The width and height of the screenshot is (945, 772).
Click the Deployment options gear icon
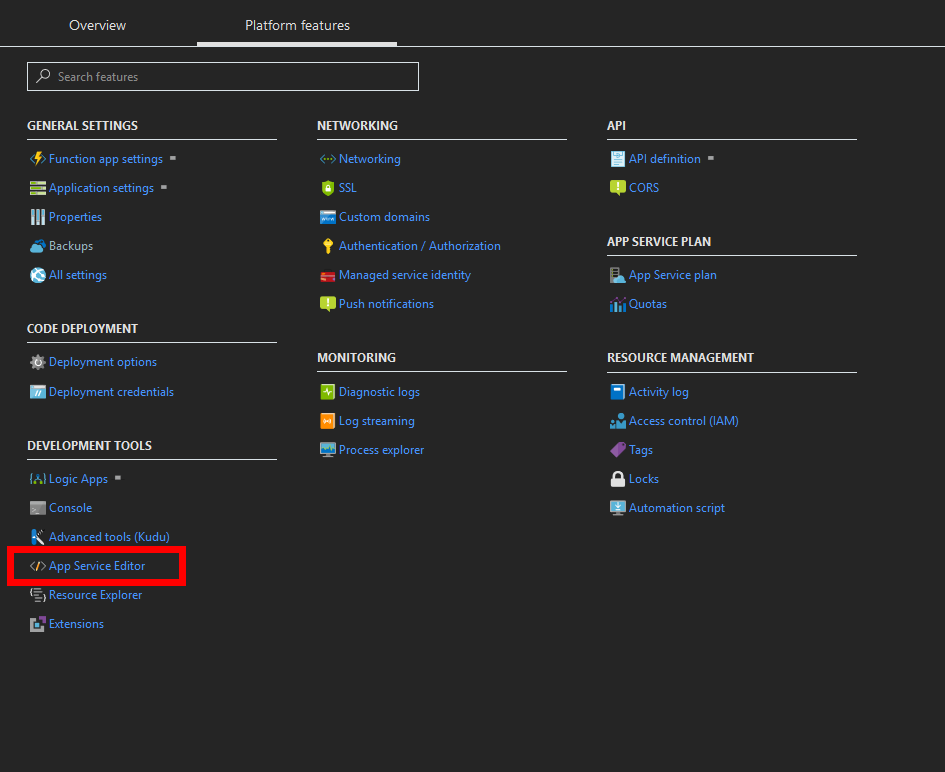(x=38, y=363)
